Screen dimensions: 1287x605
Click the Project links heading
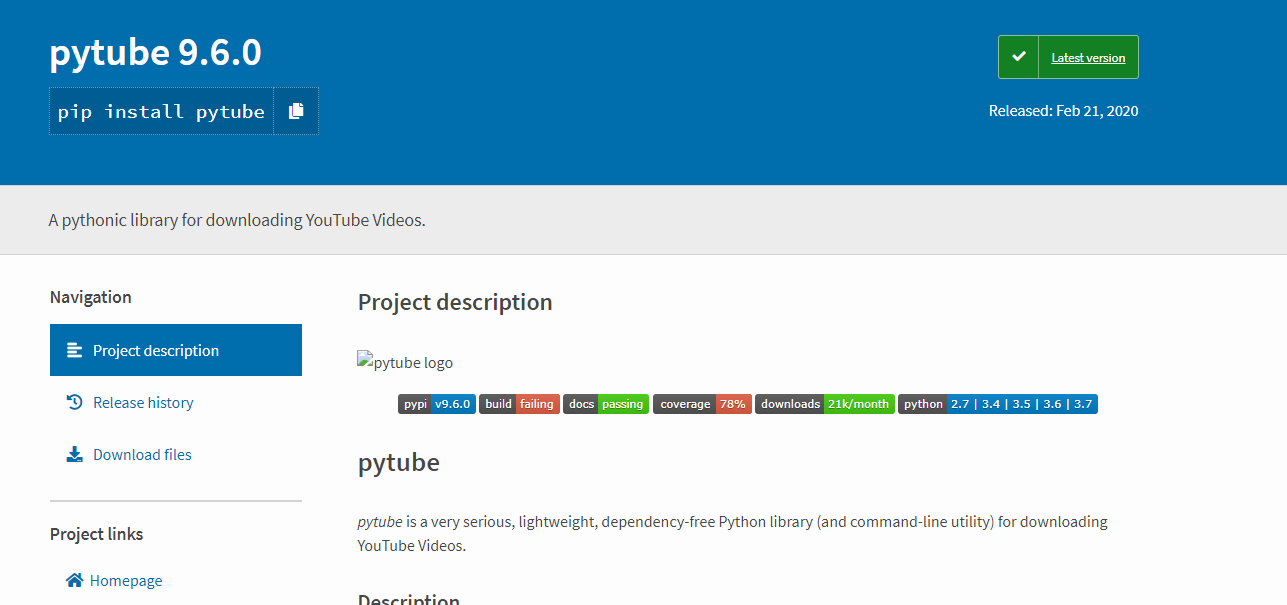pyautogui.click(x=97, y=534)
